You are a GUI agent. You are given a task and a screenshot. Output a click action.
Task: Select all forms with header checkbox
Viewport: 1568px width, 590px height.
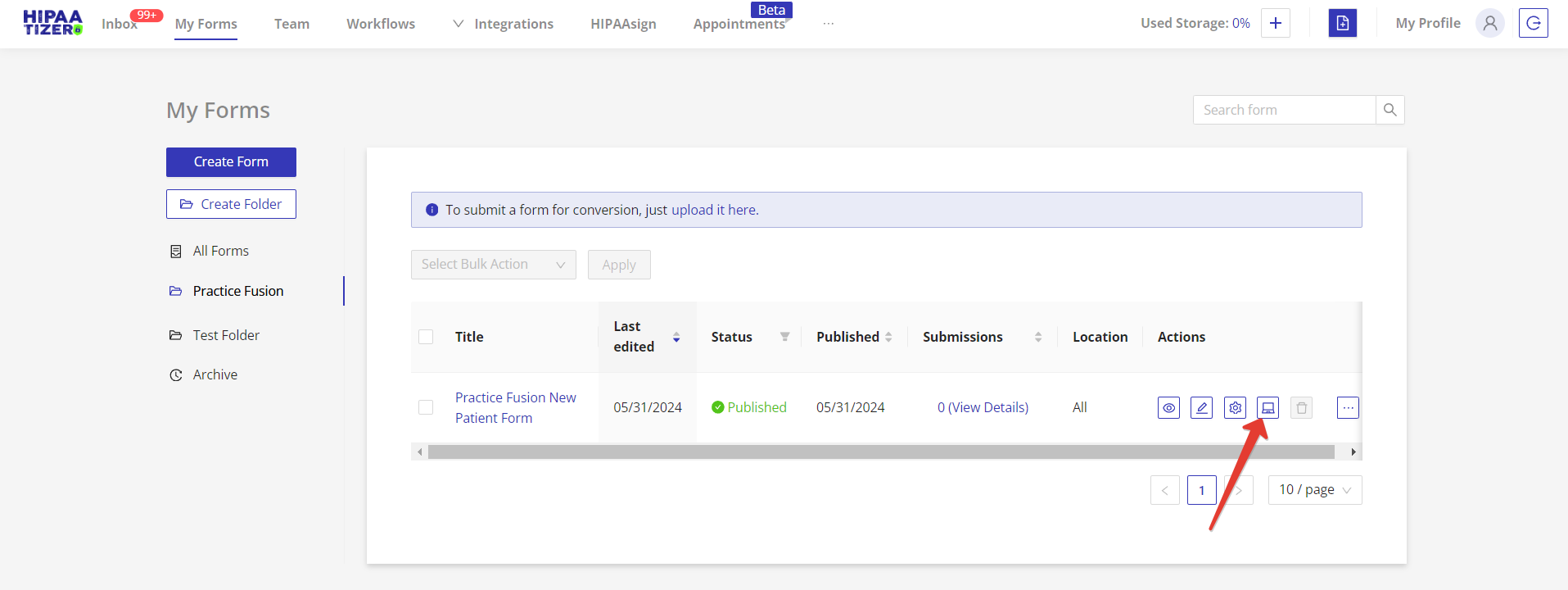pyautogui.click(x=426, y=337)
